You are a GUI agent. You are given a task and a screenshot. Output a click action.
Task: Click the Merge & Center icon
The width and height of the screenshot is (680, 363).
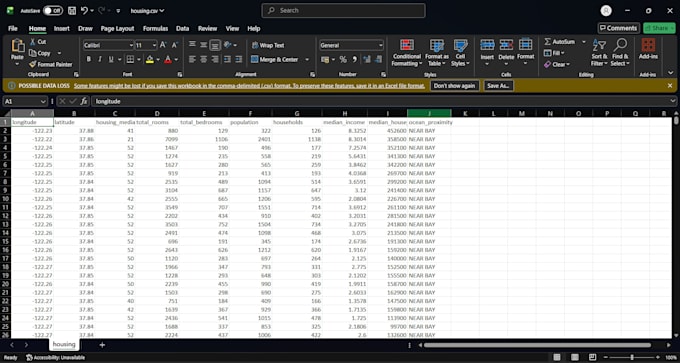255,59
